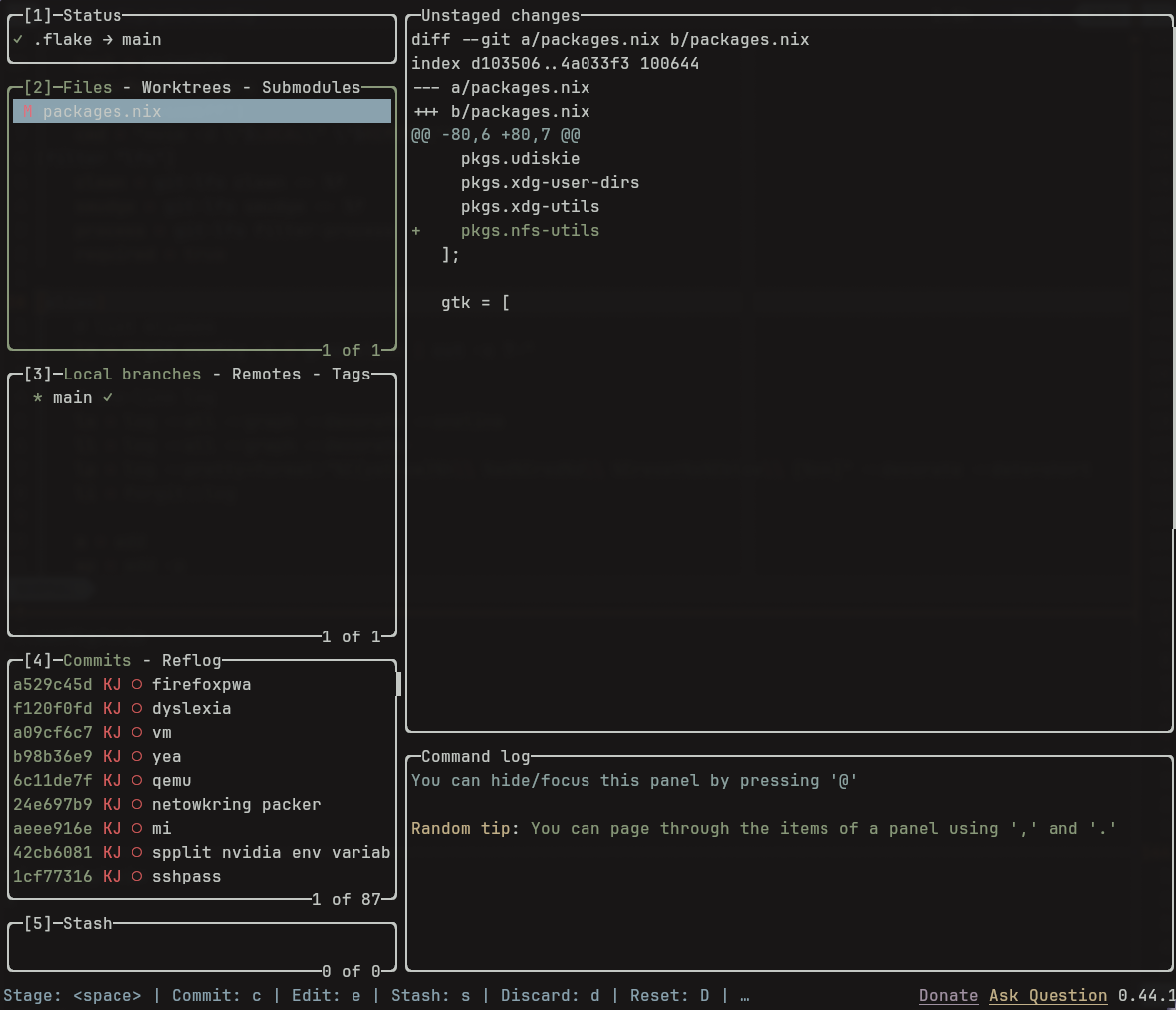The width and height of the screenshot is (1176, 1010).
Task: Click the Discard: d keybinding hint
Action: 551,996
